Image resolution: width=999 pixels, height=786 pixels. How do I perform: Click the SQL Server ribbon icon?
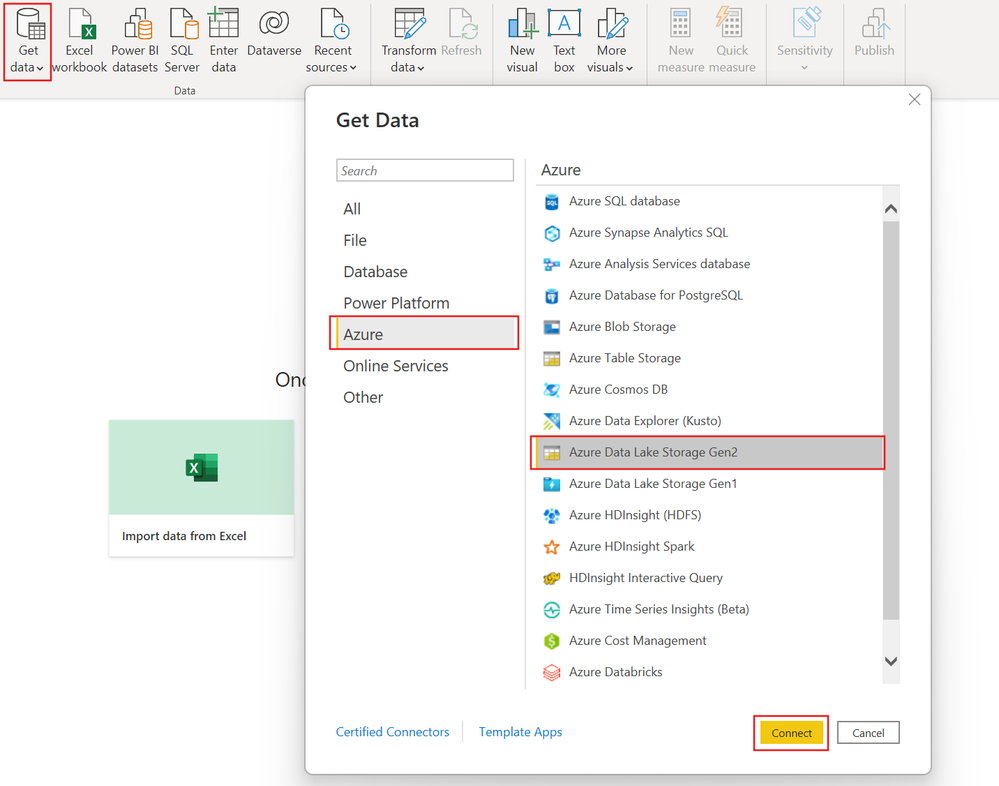pos(182,42)
